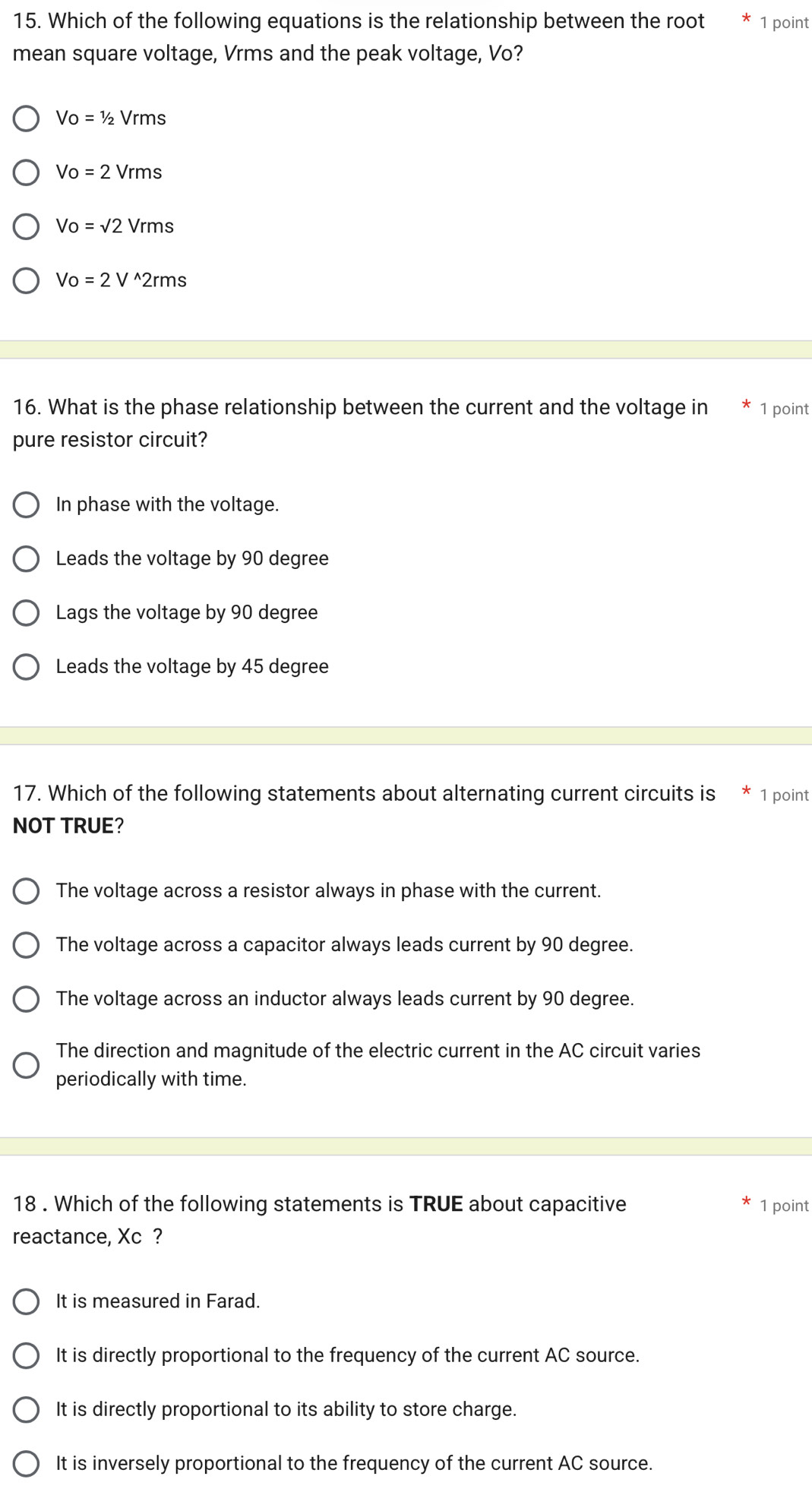
Task: Choose the resistor always in phase statement
Action: tap(27, 891)
